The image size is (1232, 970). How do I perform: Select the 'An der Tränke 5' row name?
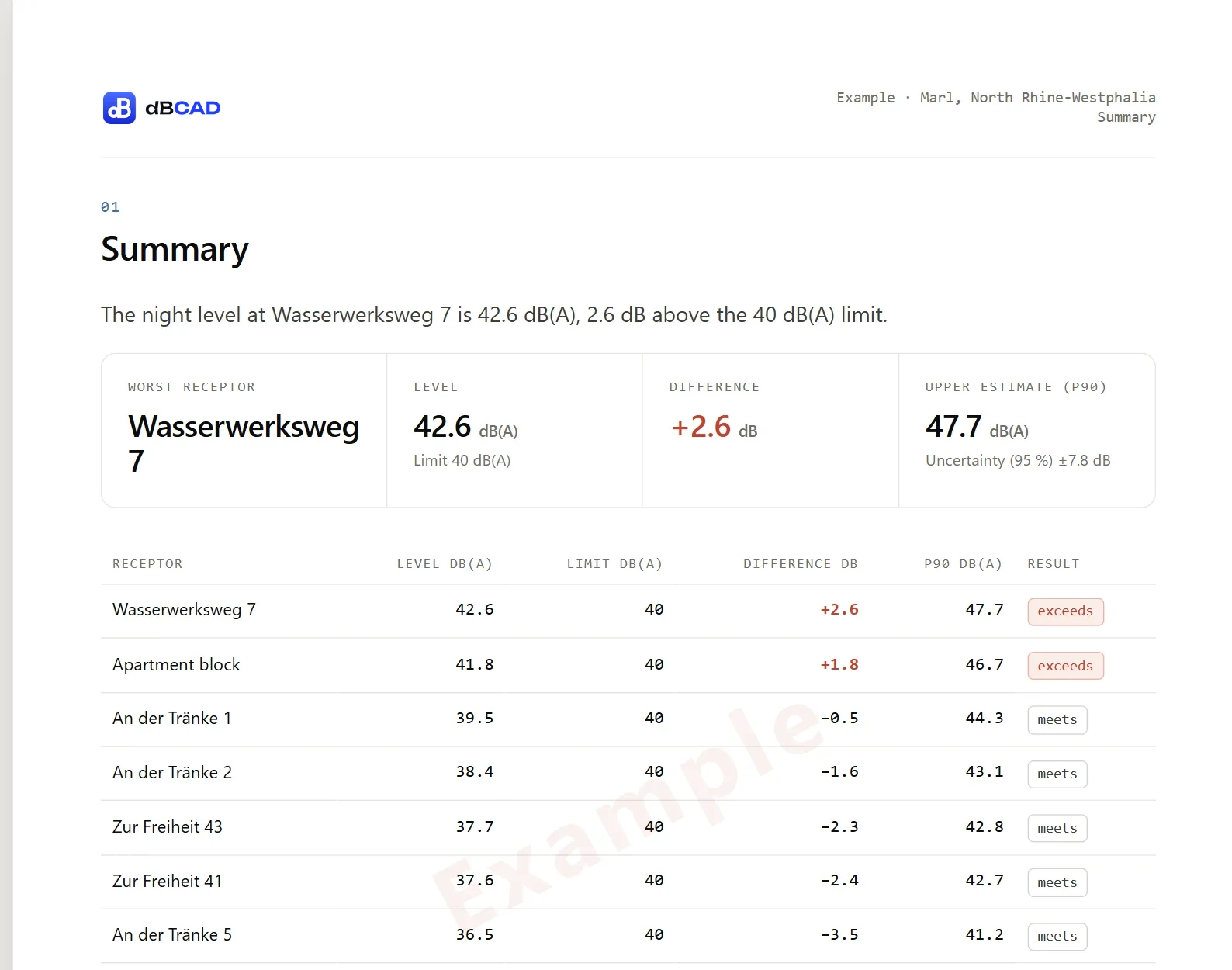172,935
